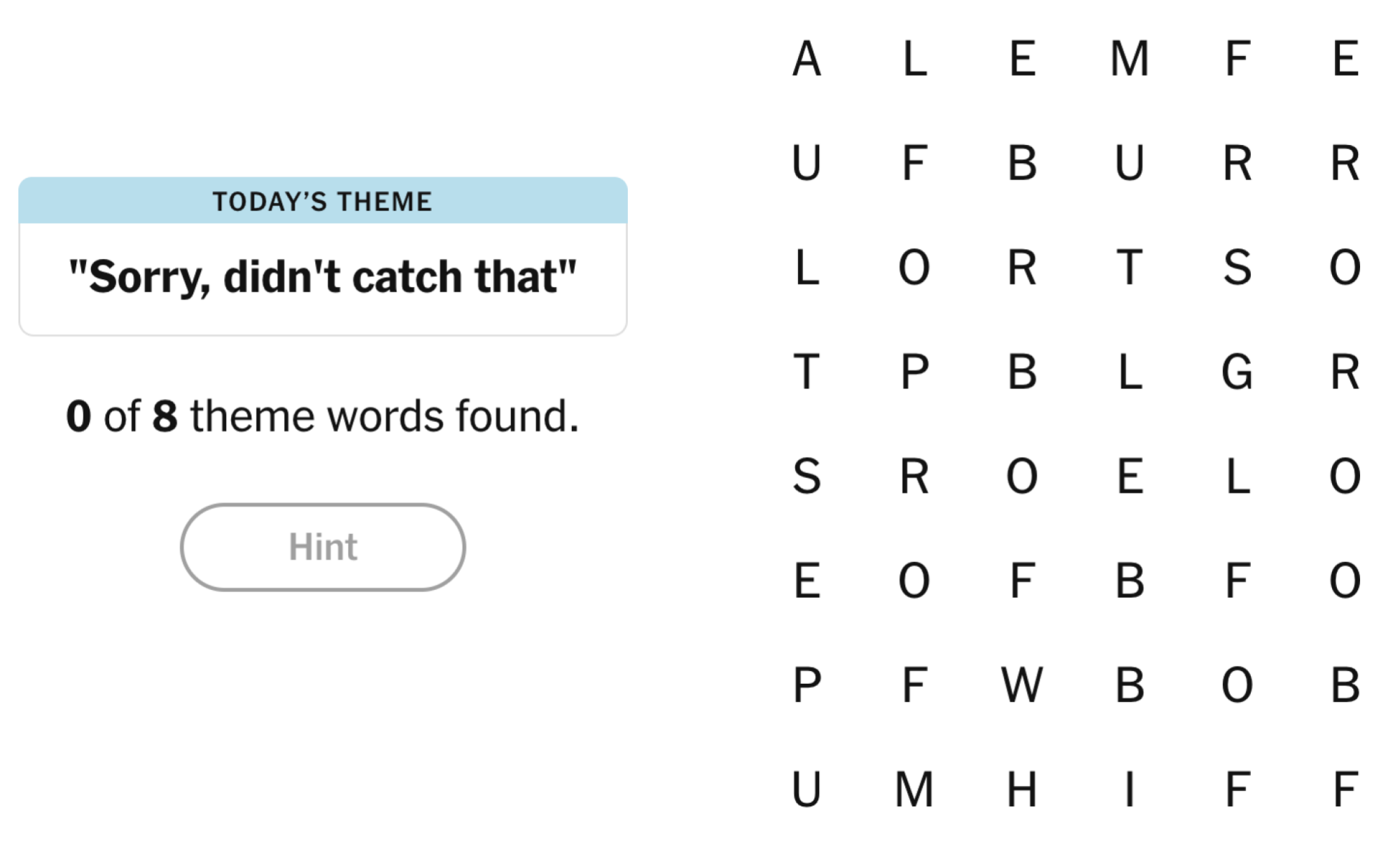Tap the T between R and S
This screenshot has height=849, width=1400.
click(x=1129, y=267)
